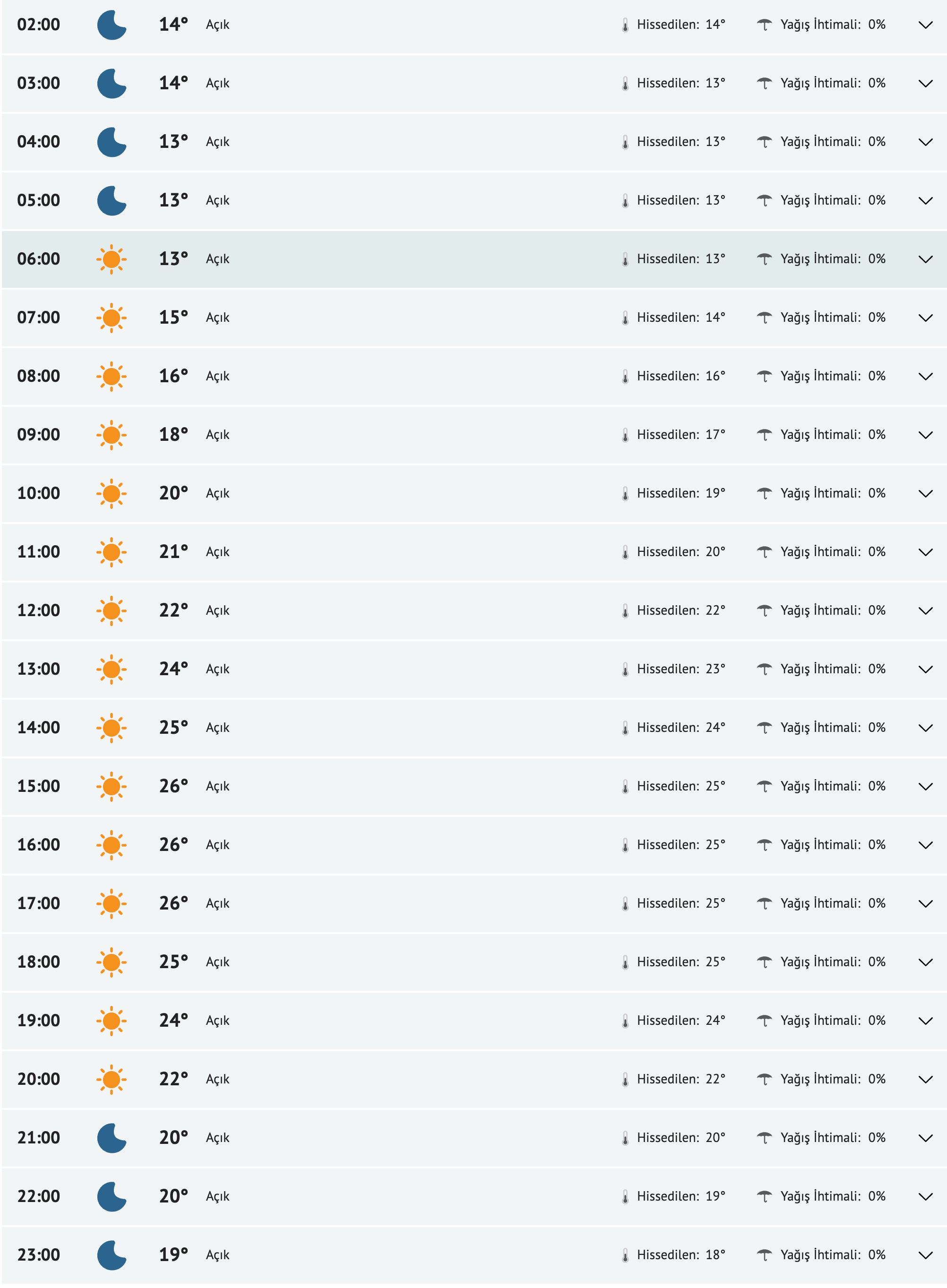Screen dimensions: 947x1288
Task: Expand the 18:00 forecast row
Action: (x=925, y=962)
